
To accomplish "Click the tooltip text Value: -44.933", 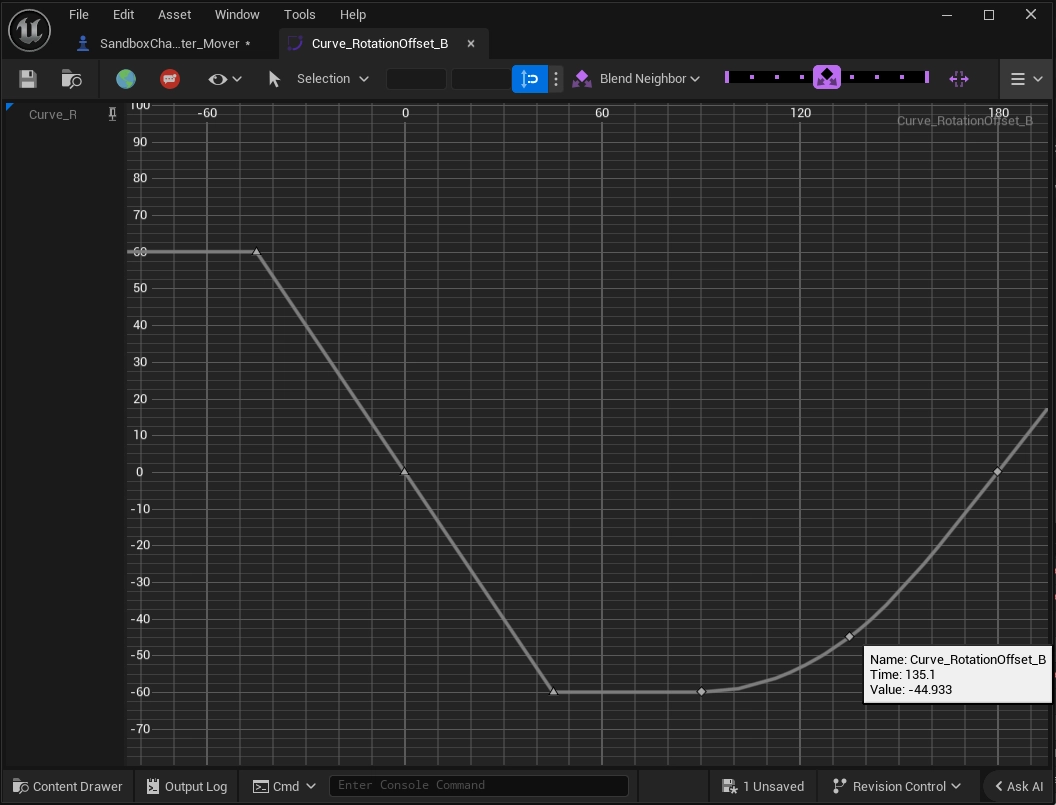I will coord(911,689).
